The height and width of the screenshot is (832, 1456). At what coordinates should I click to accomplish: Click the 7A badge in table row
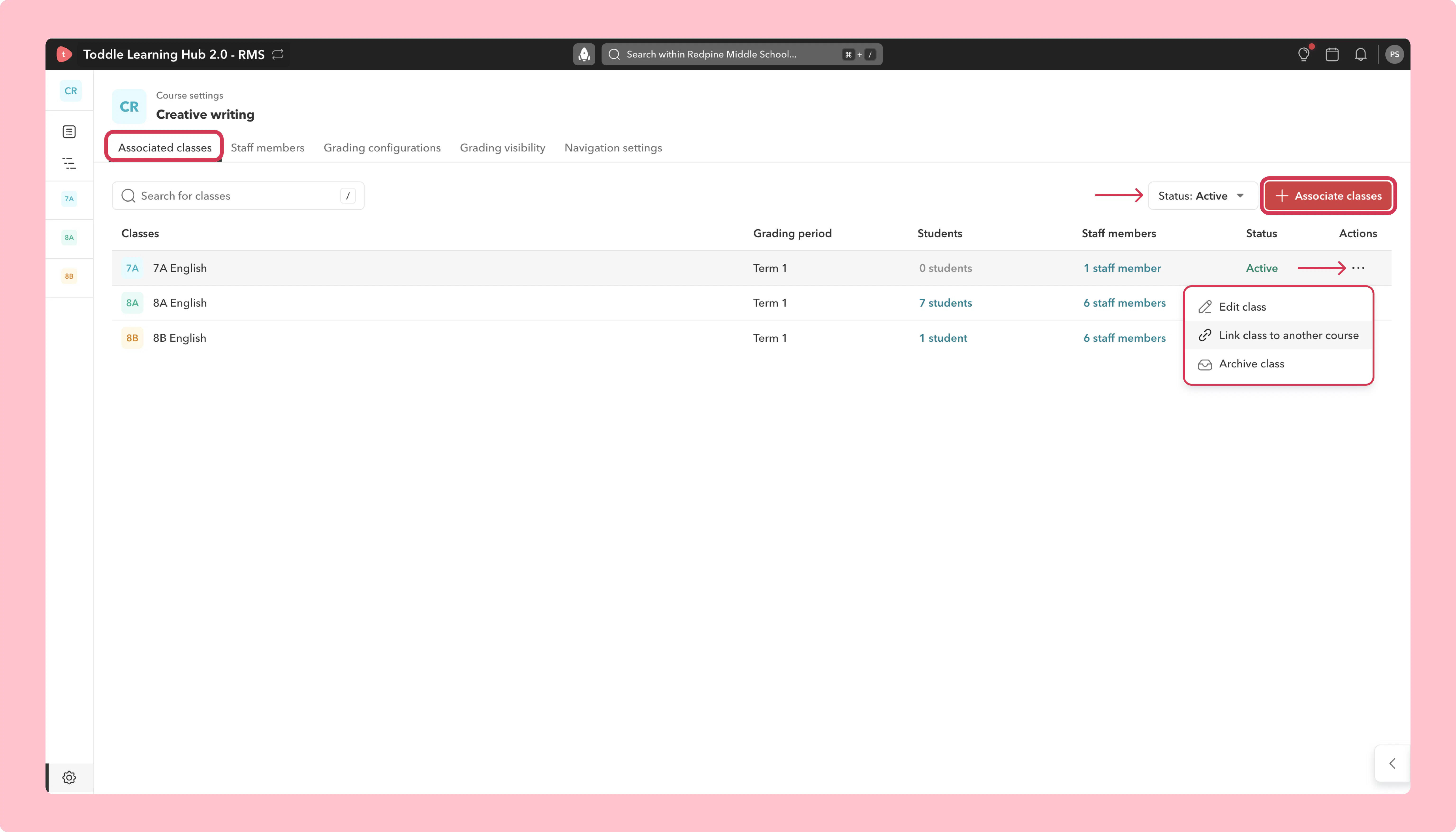tap(132, 268)
